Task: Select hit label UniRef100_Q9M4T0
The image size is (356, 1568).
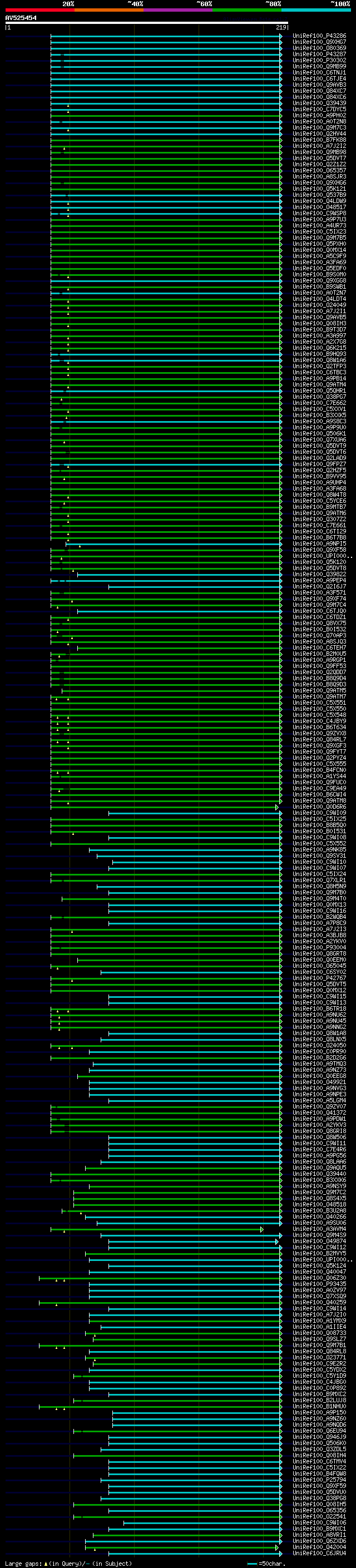Action: pyautogui.click(x=319, y=898)
